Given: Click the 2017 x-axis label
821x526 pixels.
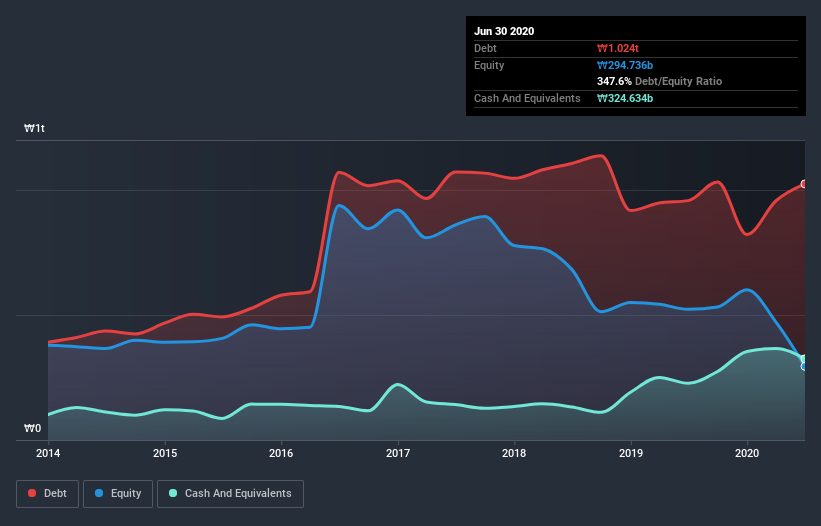Looking at the screenshot, I should pos(398,453).
